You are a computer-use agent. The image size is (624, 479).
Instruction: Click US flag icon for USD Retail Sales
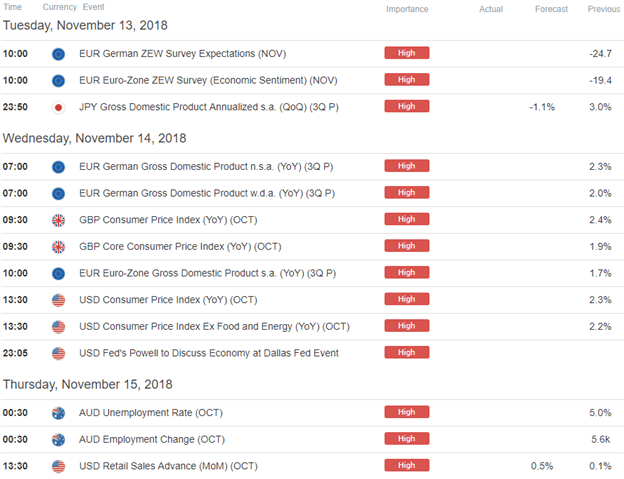pyautogui.click(x=58, y=466)
